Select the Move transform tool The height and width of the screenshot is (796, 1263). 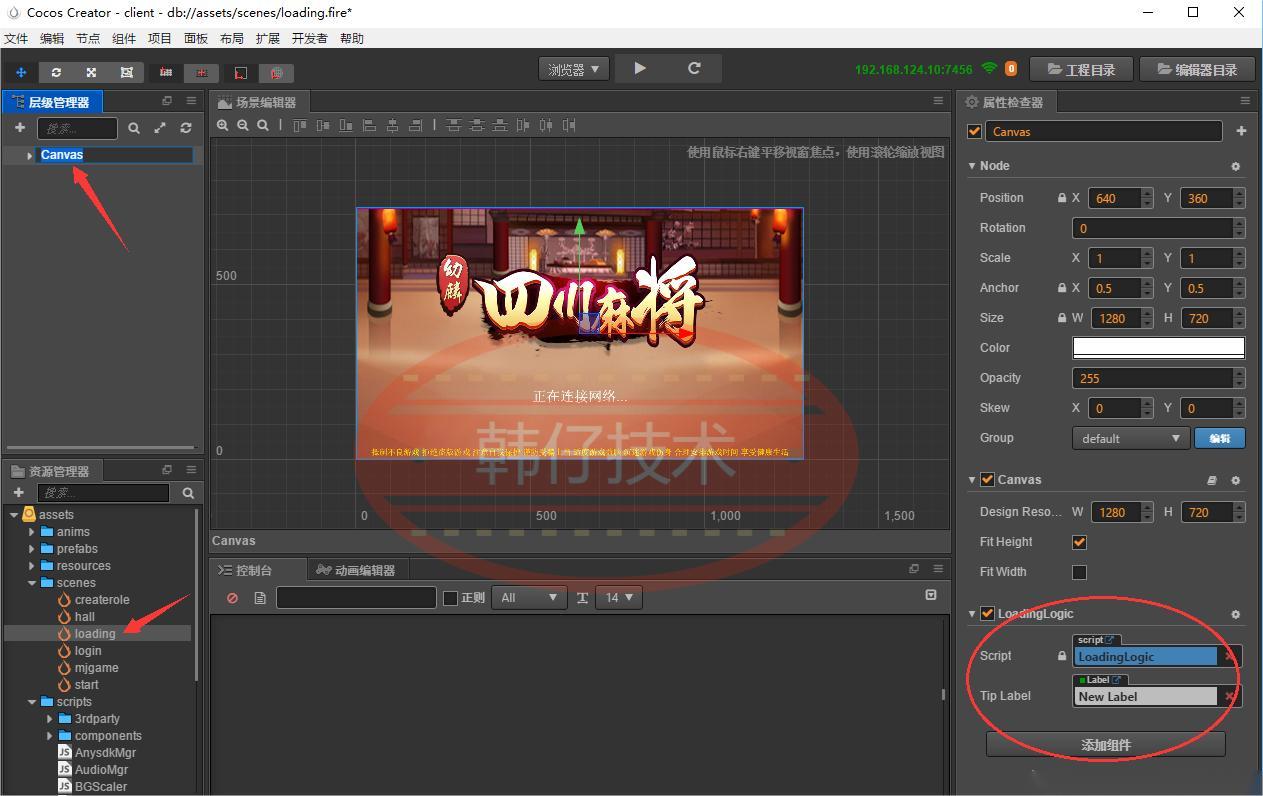pos(21,72)
